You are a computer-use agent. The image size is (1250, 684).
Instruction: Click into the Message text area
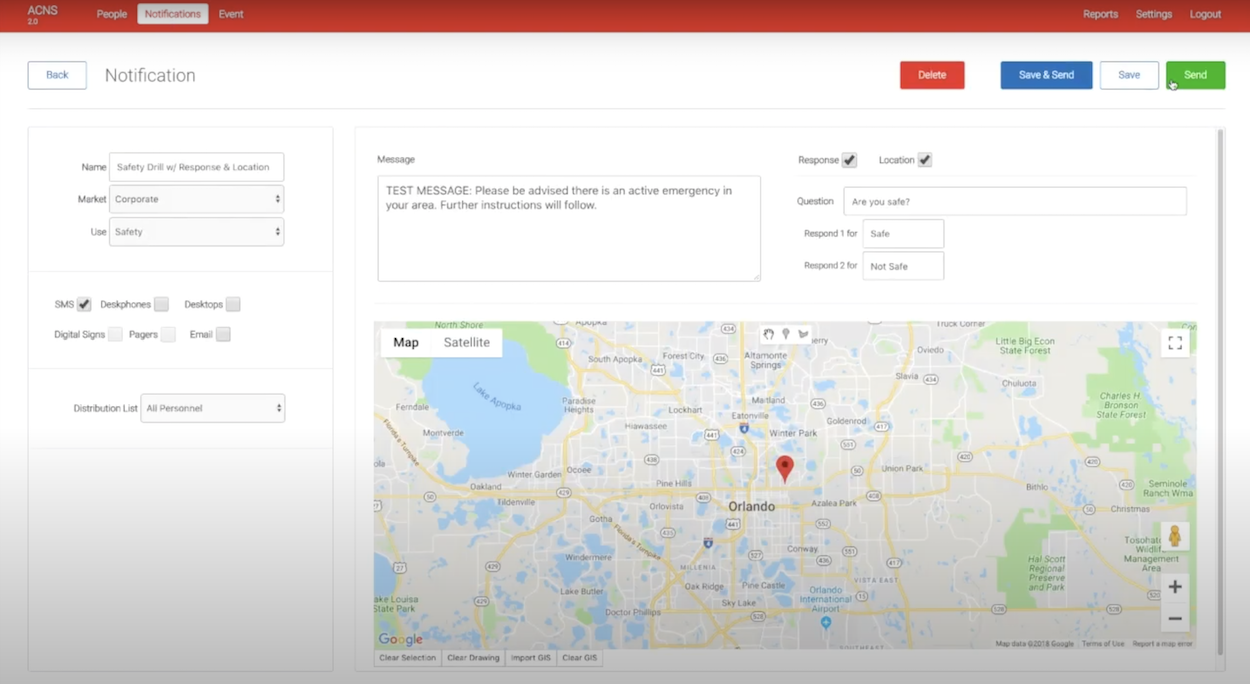pyautogui.click(x=569, y=228)
